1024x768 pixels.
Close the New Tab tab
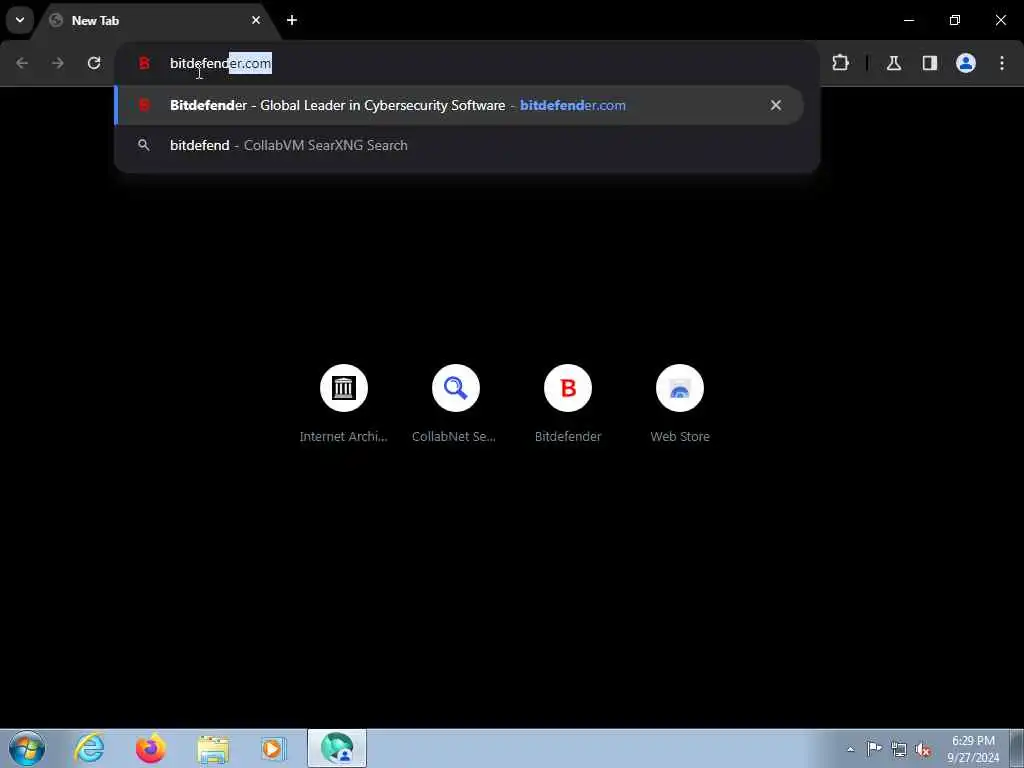(x=256, y=20)
